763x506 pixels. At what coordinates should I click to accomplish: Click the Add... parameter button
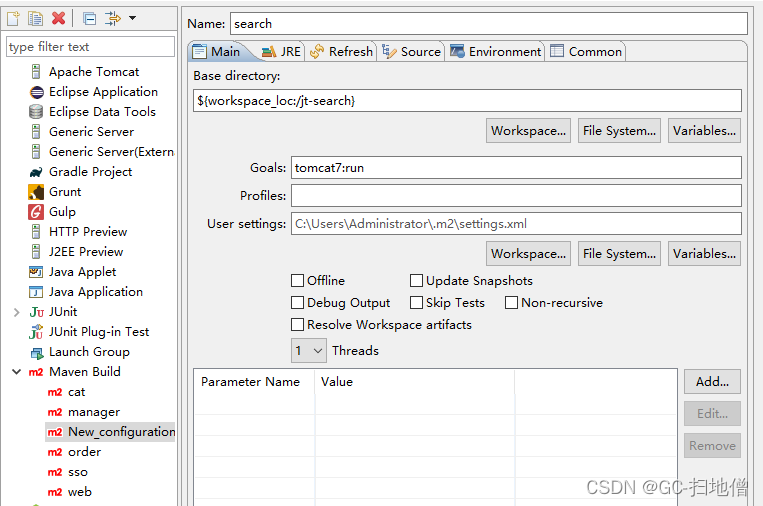712,382
